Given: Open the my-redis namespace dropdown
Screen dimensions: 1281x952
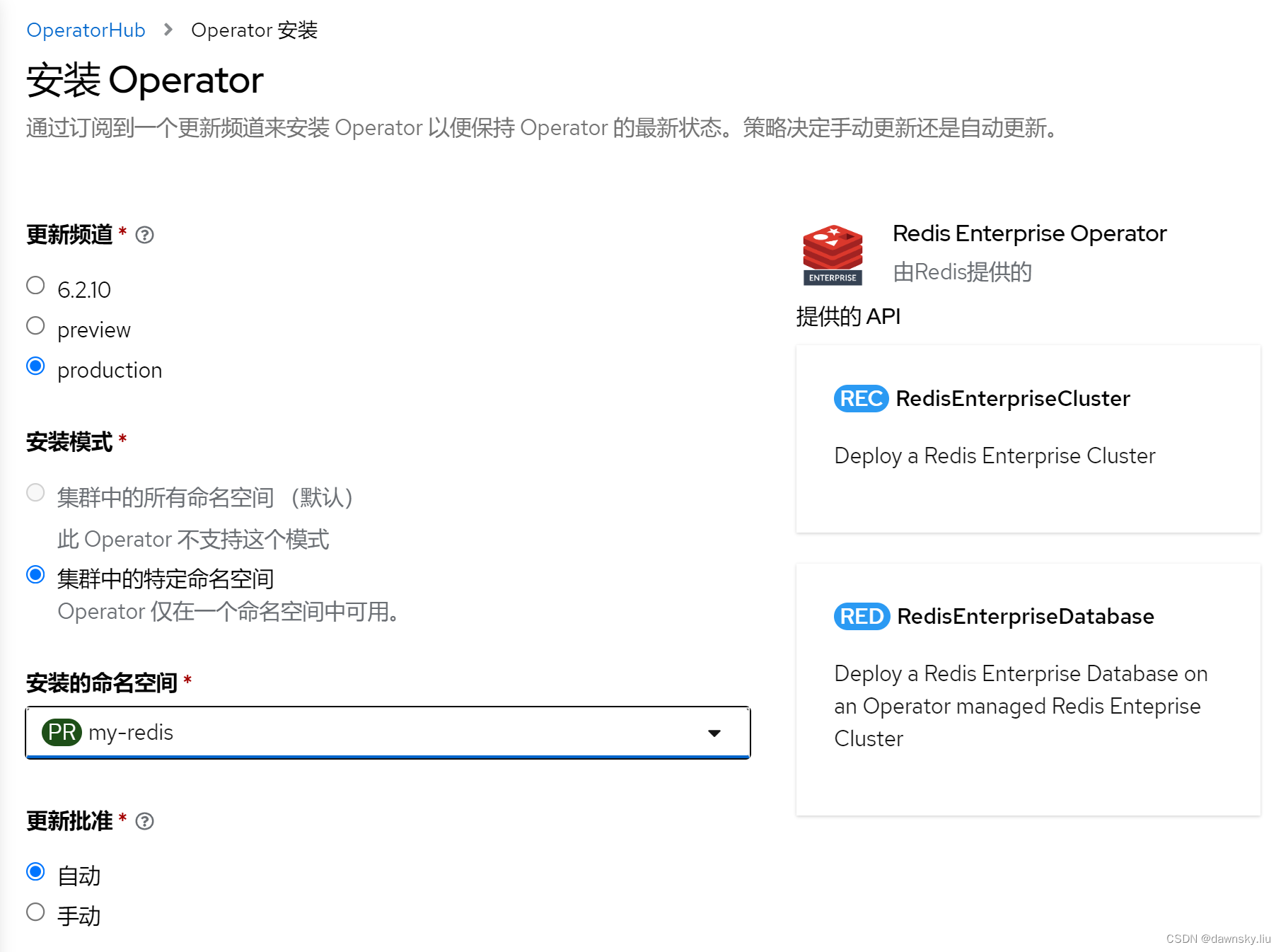Looking at the screenshot, I should pos(388,733).
